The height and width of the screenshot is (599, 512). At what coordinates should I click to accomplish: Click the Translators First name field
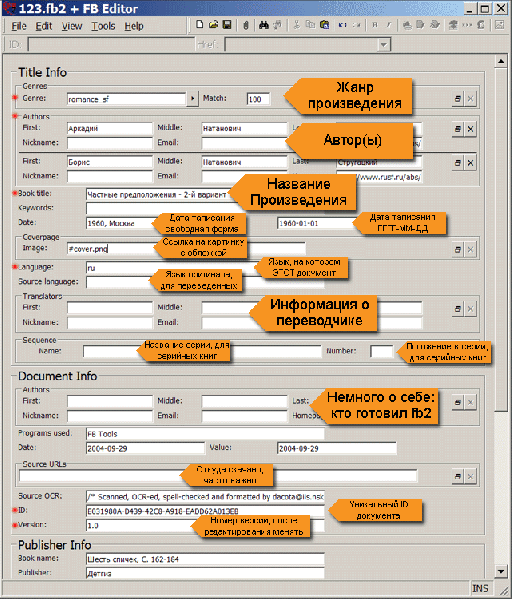point(110,308)
